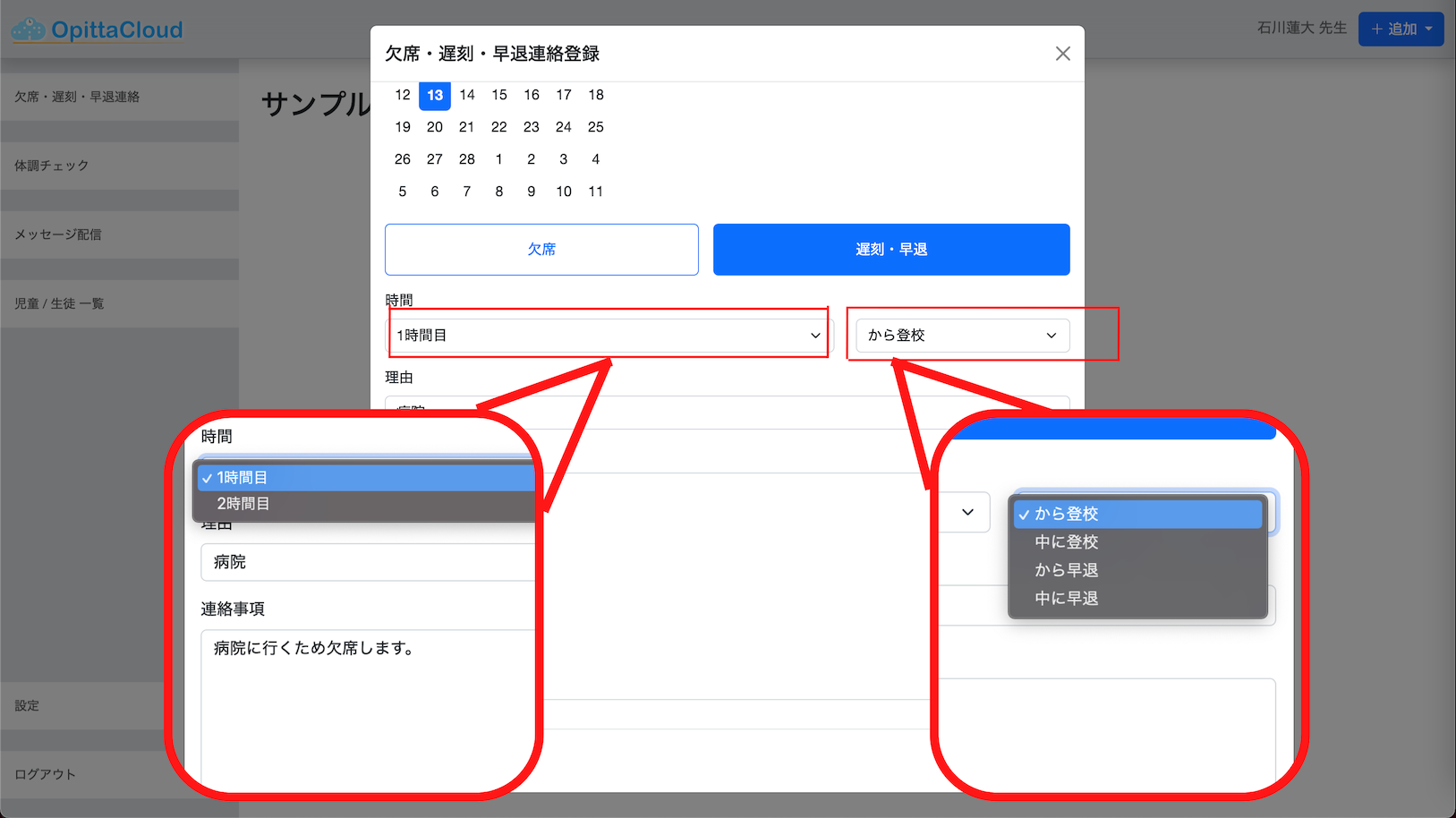
Task: Click ログアウト in sidebar
Action: pyautogui.click(x=82, y=774)
